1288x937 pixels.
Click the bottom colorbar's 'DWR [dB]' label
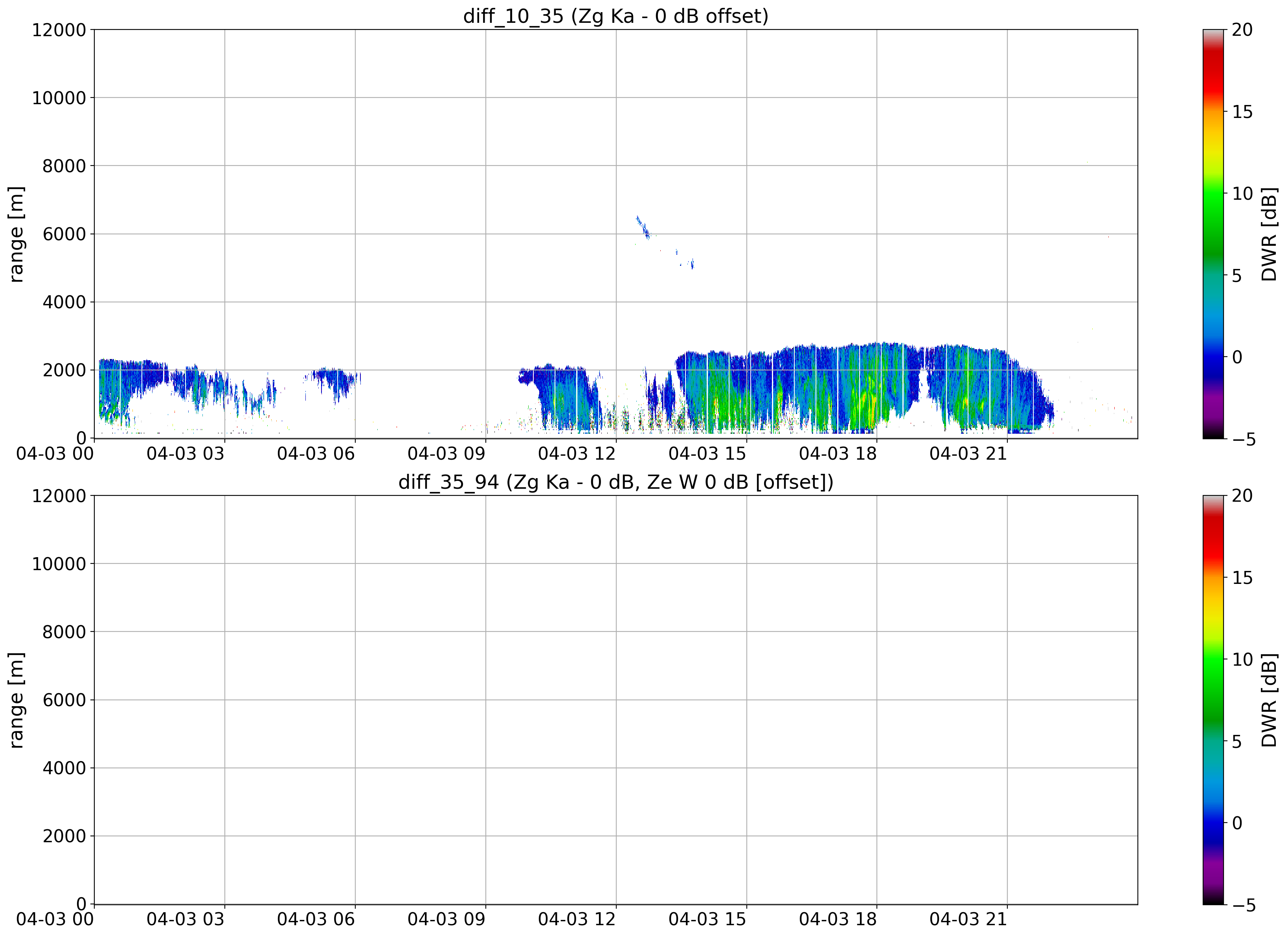pos(1269,700)
